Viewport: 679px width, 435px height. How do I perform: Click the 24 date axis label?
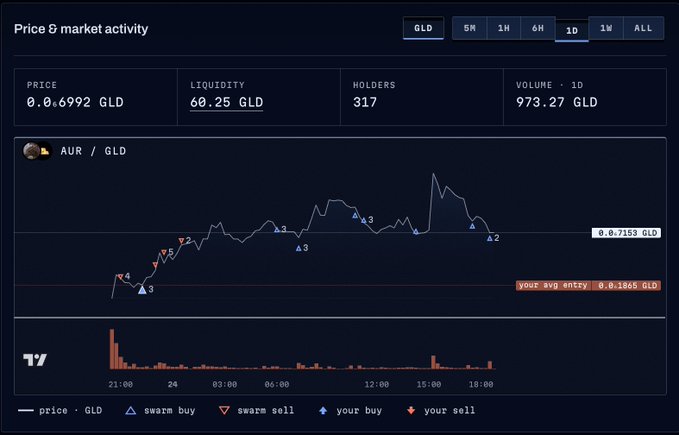pyautogui.click(x=173, y=384)
